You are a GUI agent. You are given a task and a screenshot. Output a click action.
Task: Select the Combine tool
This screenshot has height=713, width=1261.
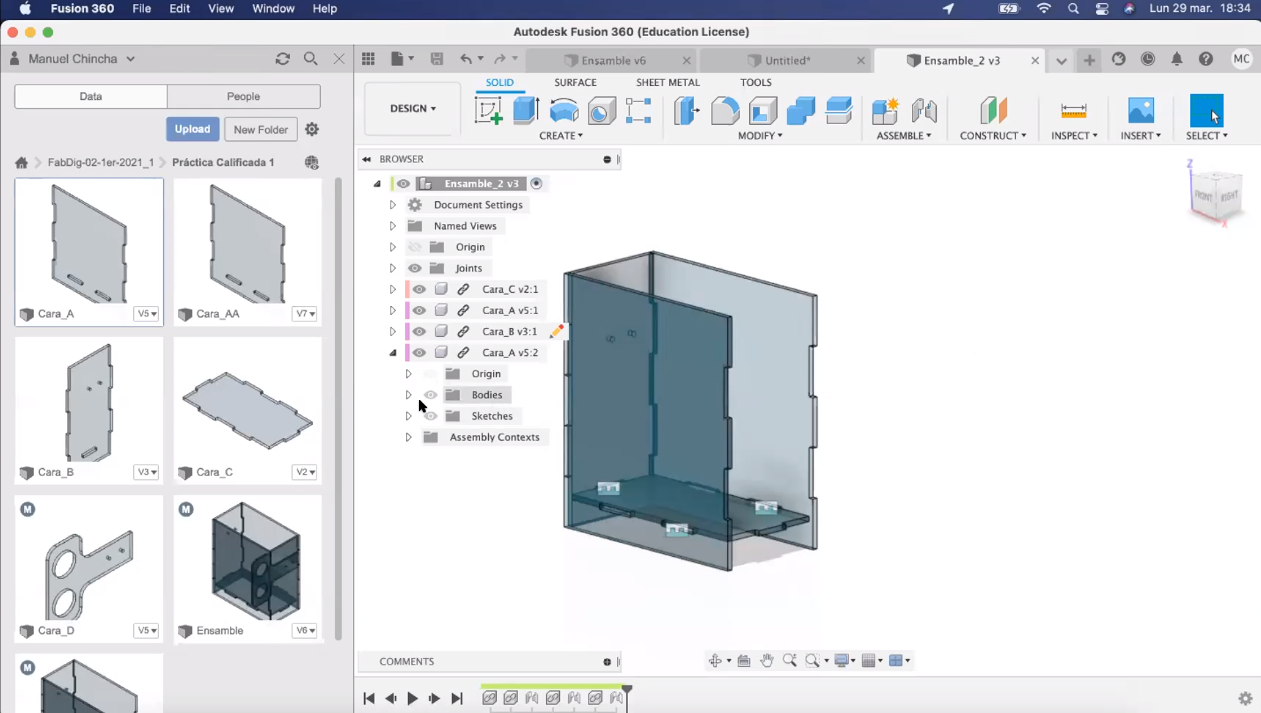pos(801,110)
